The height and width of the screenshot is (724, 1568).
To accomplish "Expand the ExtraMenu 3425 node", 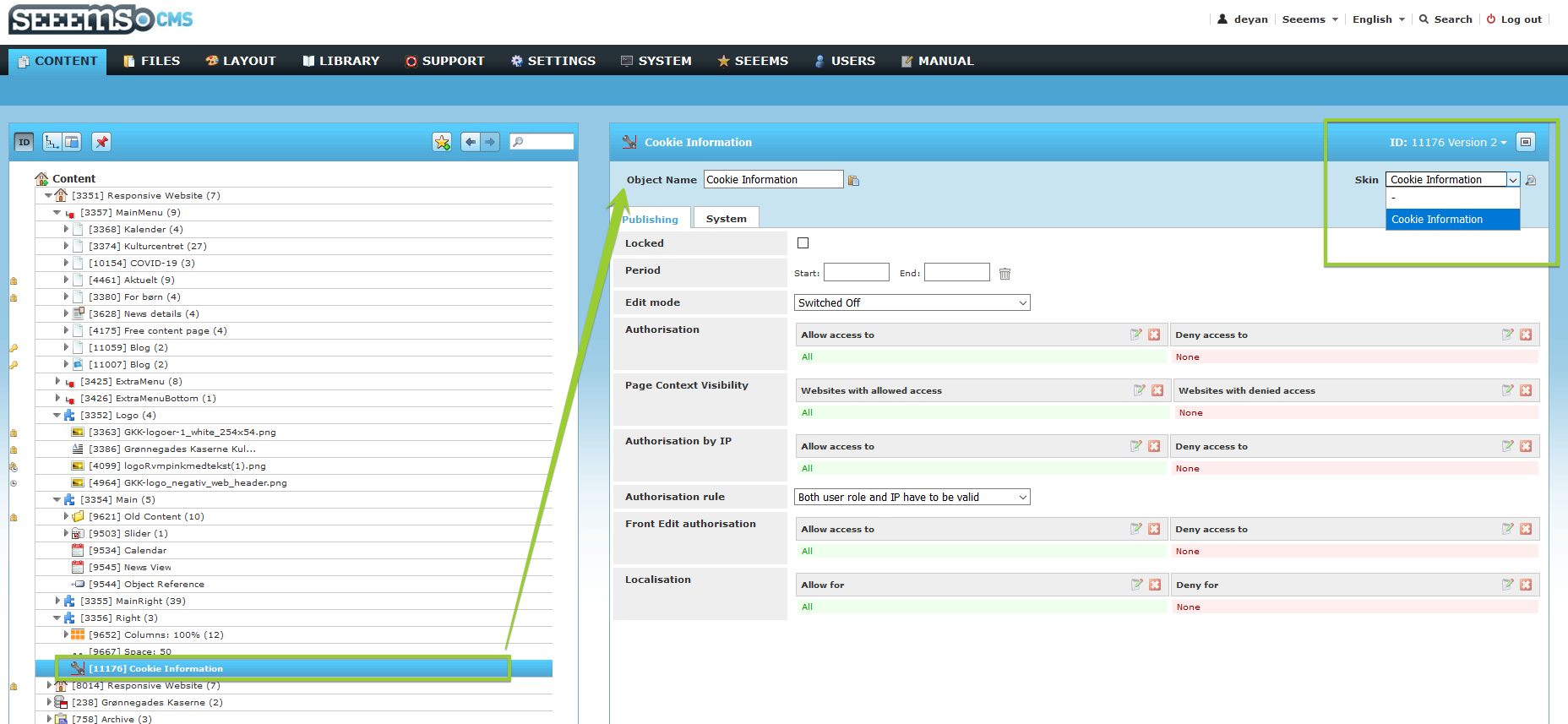I will (57, 381).
